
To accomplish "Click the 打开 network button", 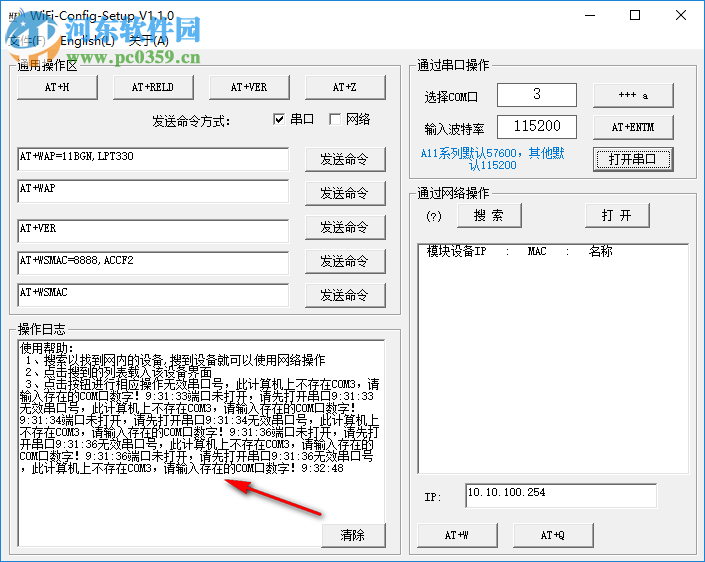I will (x=617, y=215).
